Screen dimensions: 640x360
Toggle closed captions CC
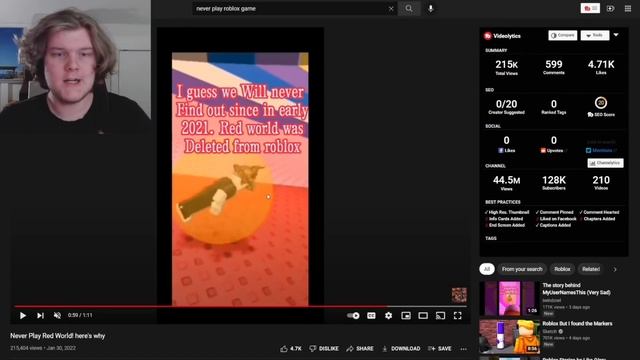pyautogui.click(x=371, y=316)
